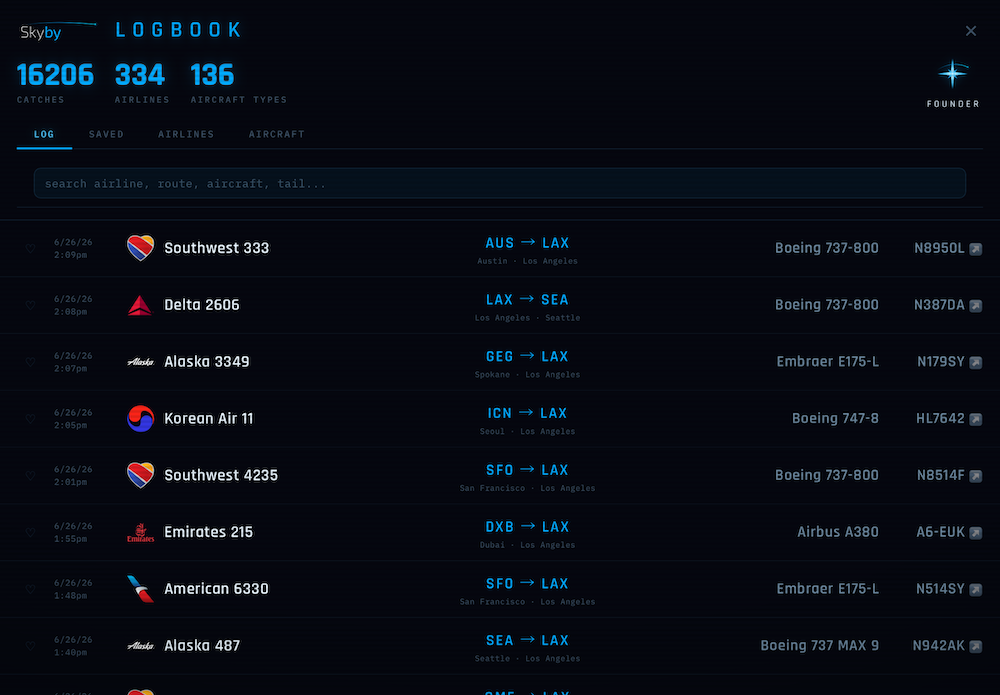Open external link for tail N8950L
The height and width of the screenshot is (695, 1000).
[976, 249]
